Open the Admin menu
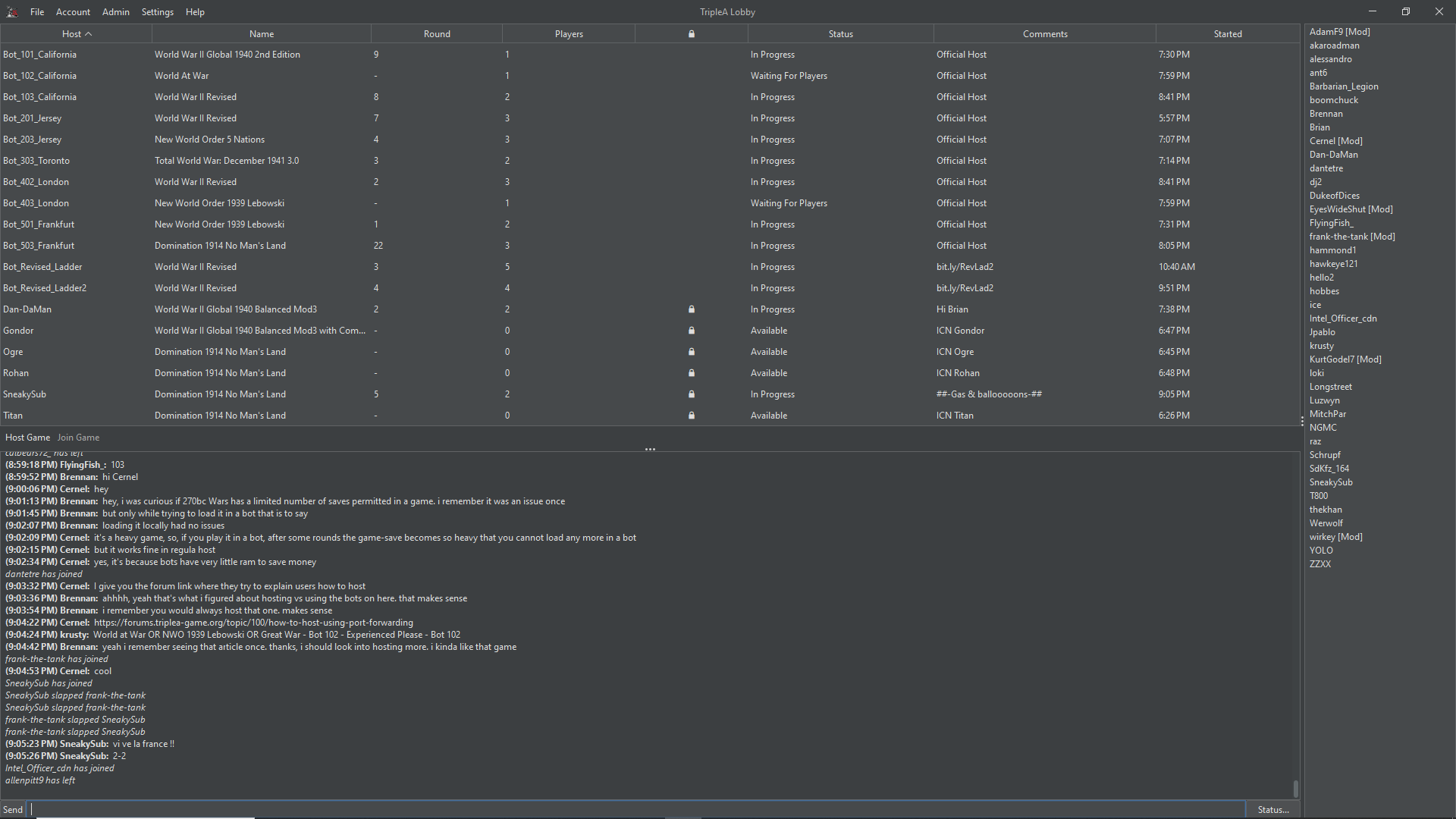 [x=116, y=12]
